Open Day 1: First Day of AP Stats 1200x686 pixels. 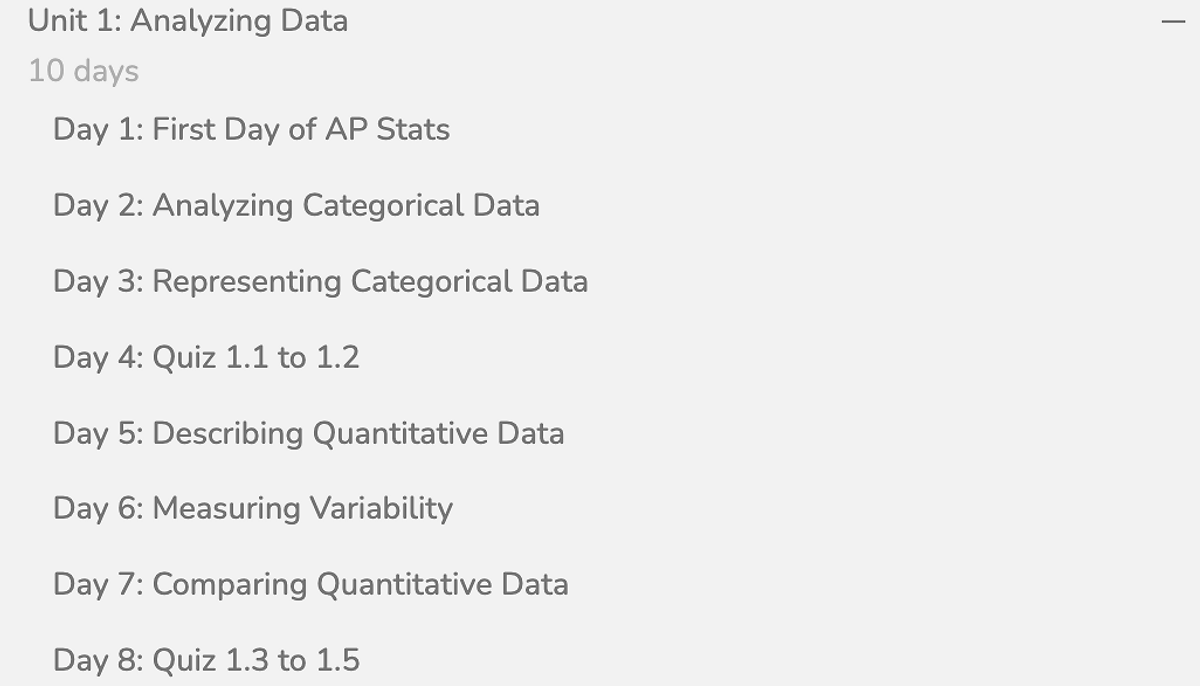pyautogui.click(x=251, y=130)
